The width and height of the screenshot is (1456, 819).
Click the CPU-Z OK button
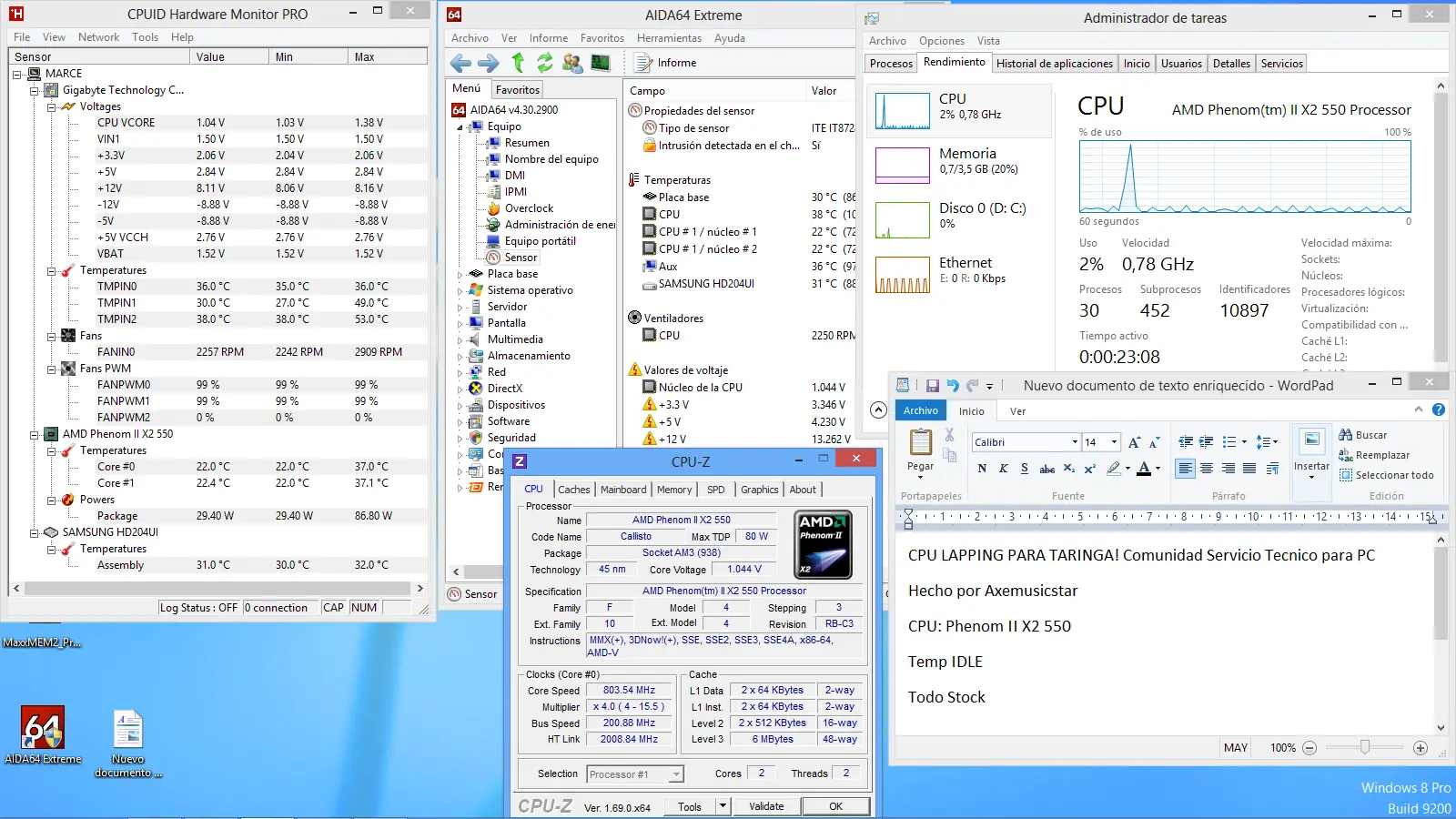click(835, 806)
